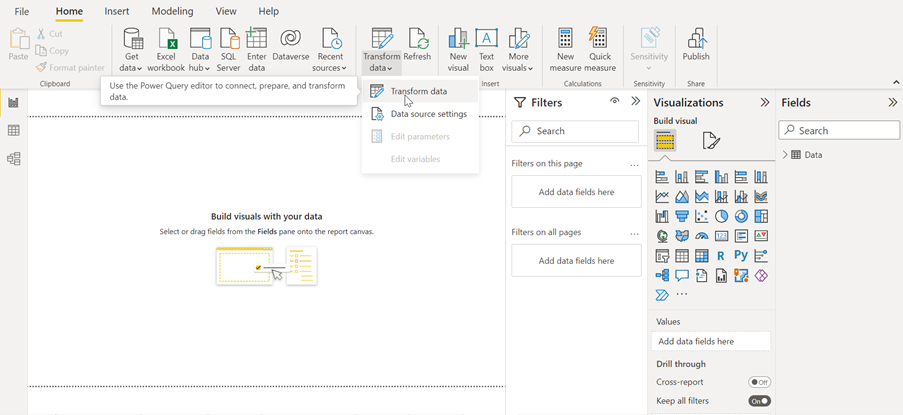Select the Gauge visual

pos(701,236)
